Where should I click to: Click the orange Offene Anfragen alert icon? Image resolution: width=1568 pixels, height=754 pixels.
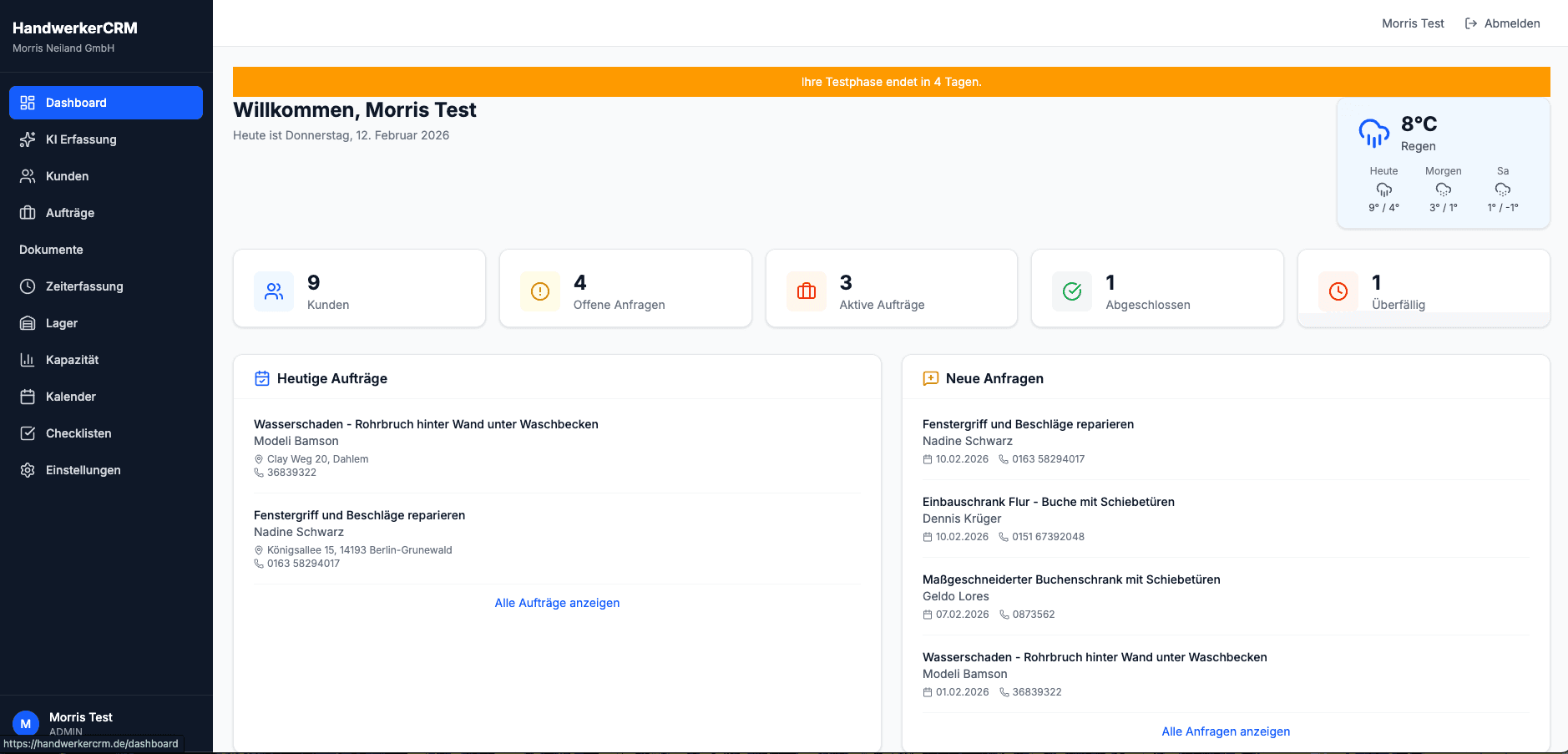[539, 291]
